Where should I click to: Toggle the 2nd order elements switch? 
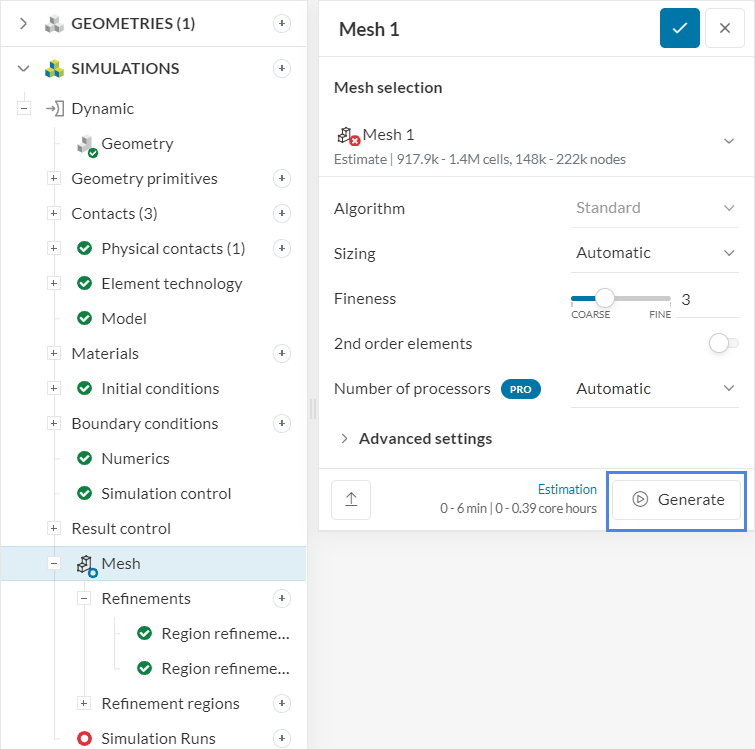pos(723,343)
